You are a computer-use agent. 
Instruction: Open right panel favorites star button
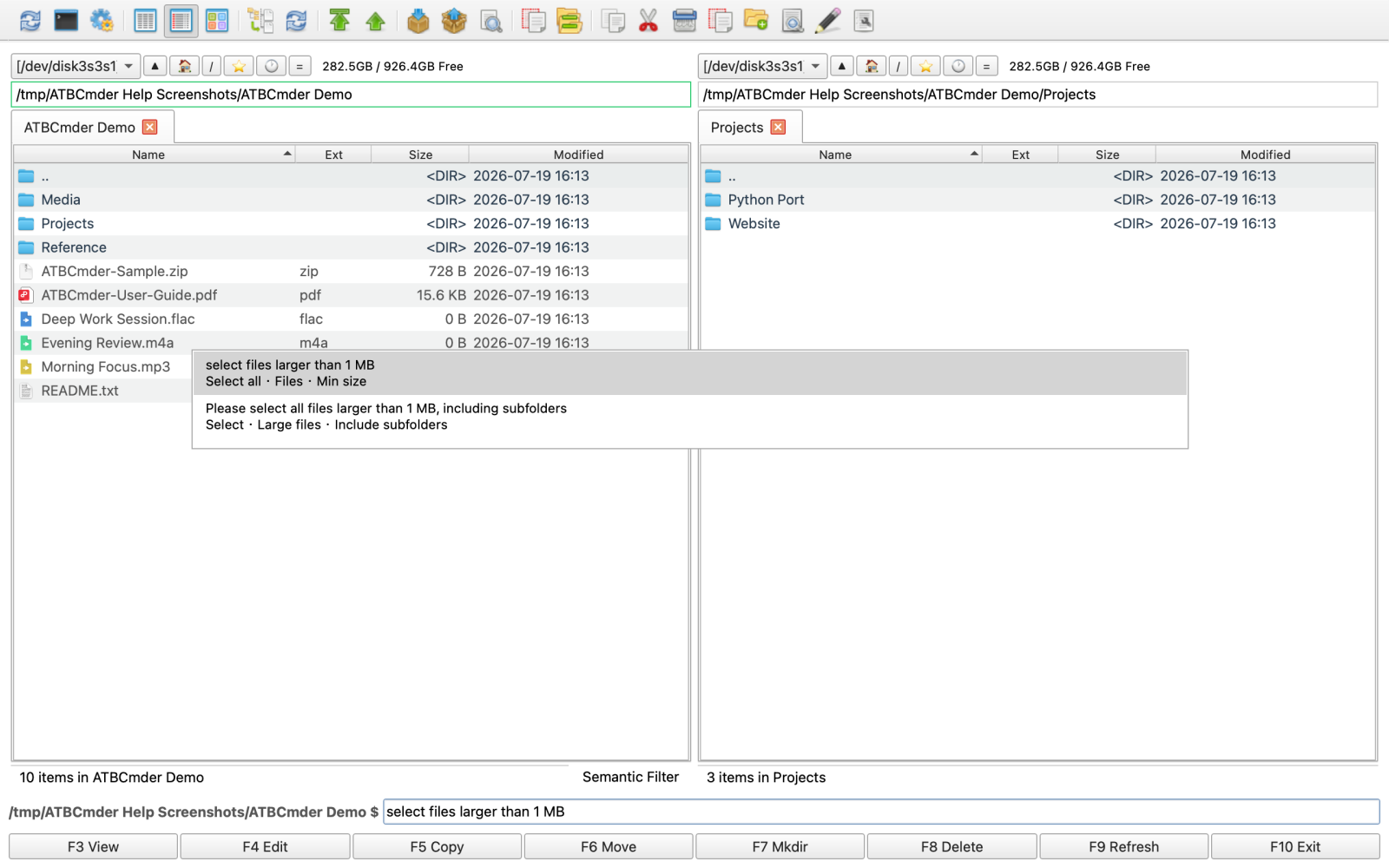925,66
